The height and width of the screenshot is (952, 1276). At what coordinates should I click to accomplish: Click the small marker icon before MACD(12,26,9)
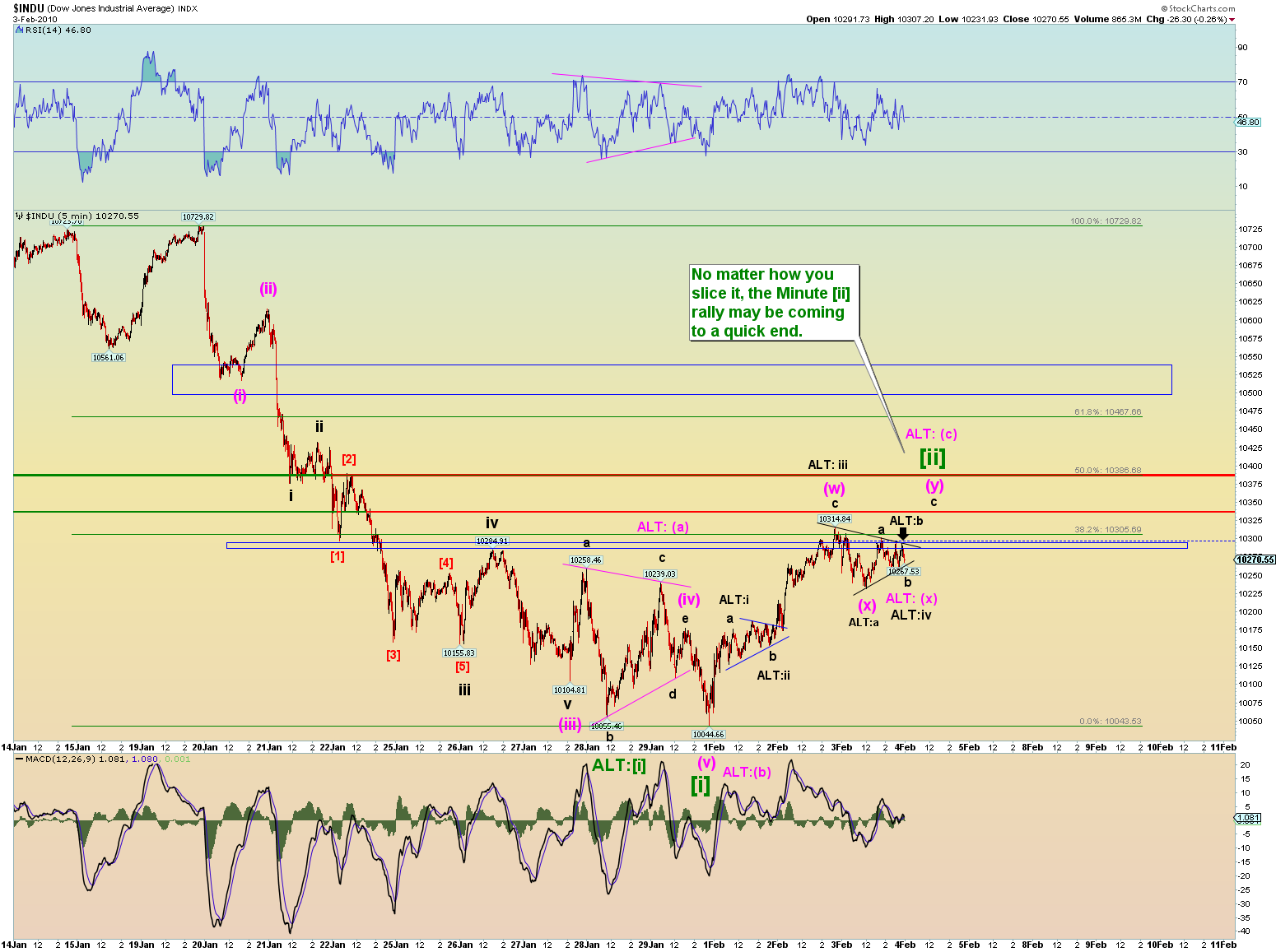tap(19, 759)
